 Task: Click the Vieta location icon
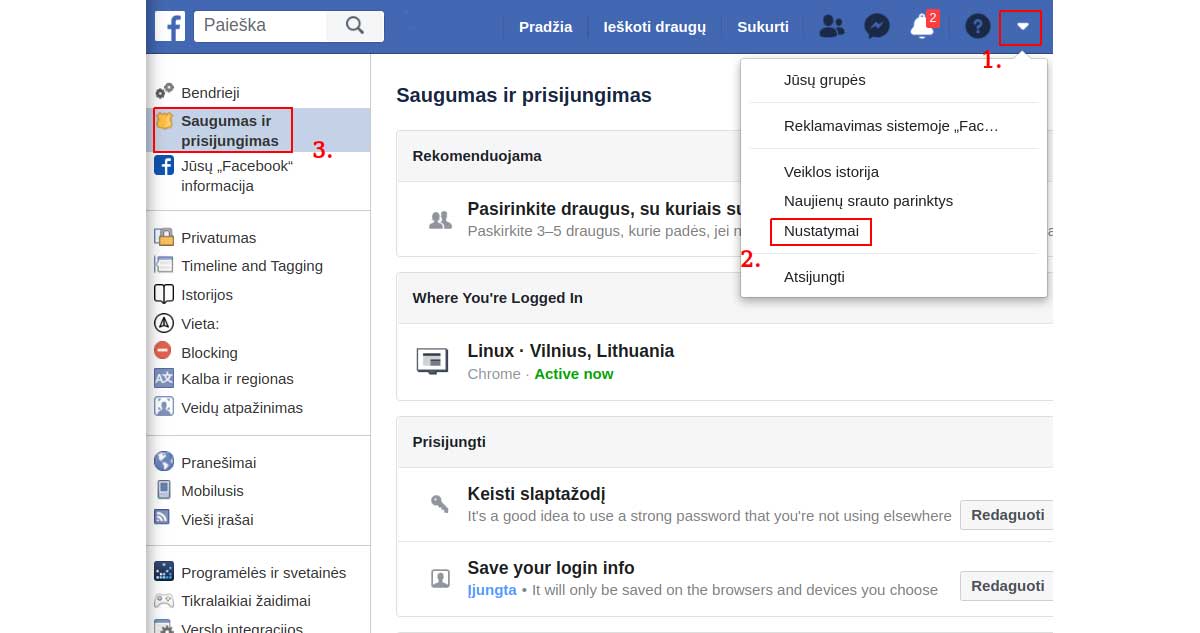point(164,323)
